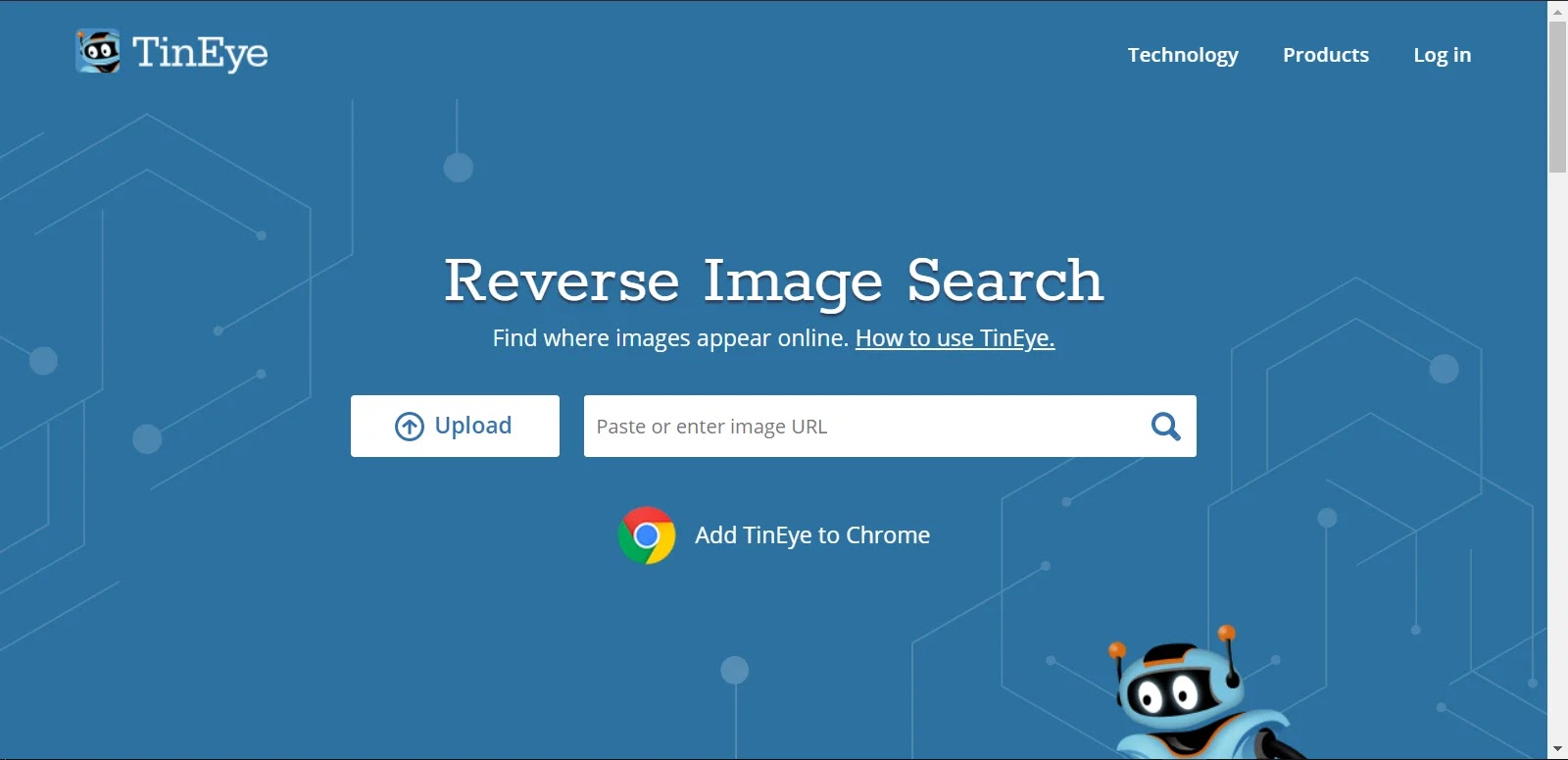Click the TinEye wordmark in the header
This screenshot has height=760, width=1568.
pos(200,53)
